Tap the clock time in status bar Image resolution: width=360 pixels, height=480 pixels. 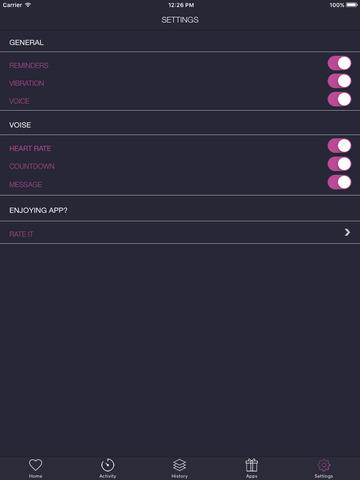click(181, 5)
